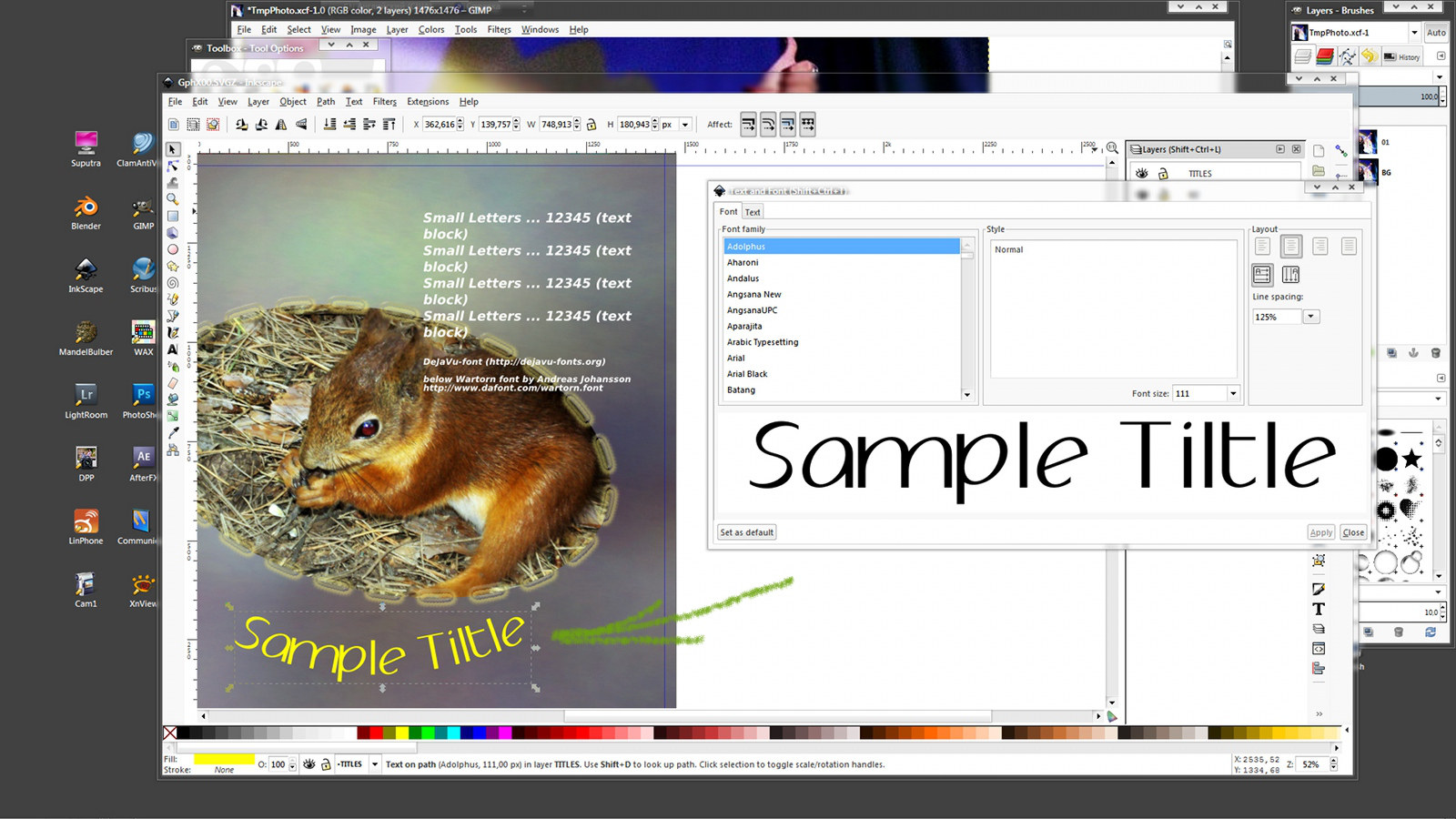This screenshot has width=1456, height=819.
Task: Open the Line spacing dropdown showing 125%
Action: coord(1310,317)
